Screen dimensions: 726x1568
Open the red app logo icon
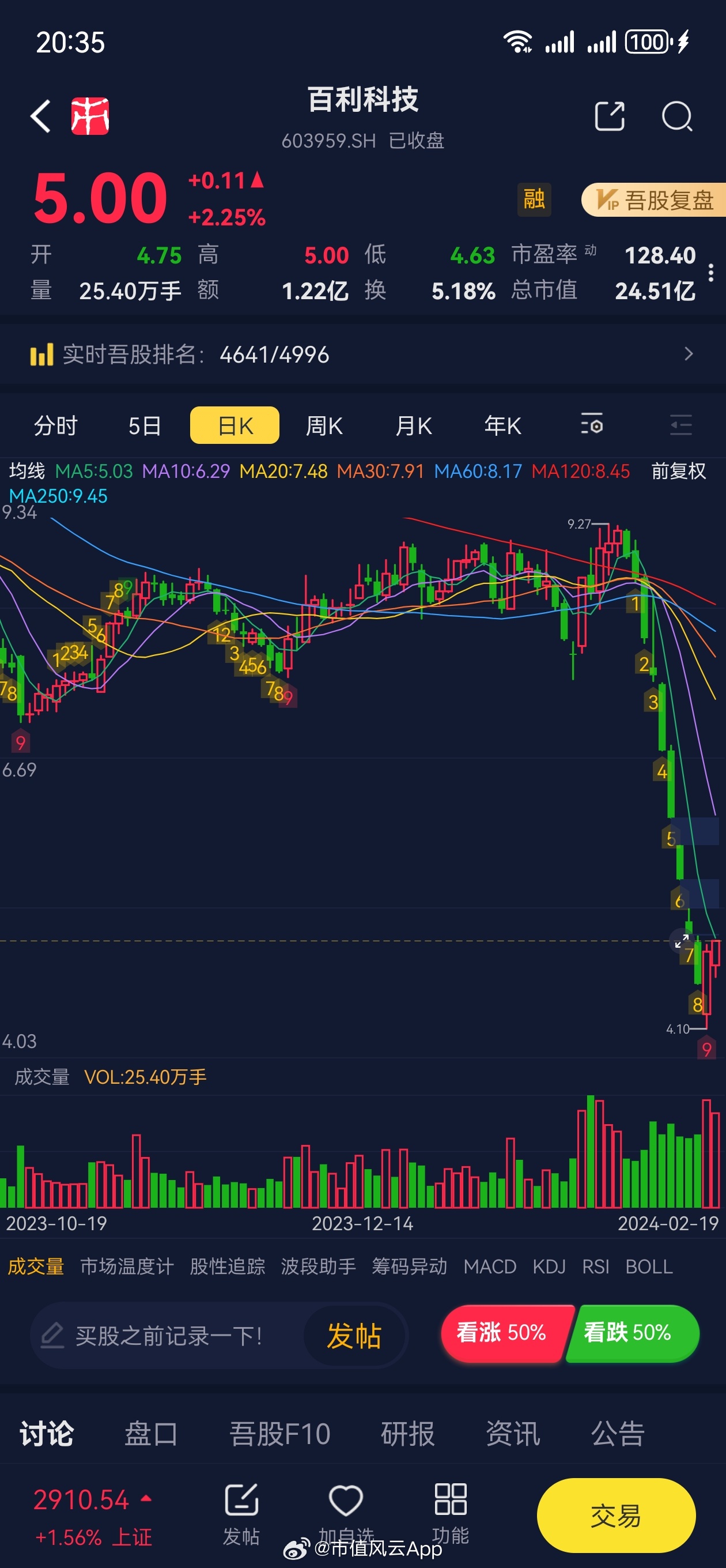coord(90,116)
